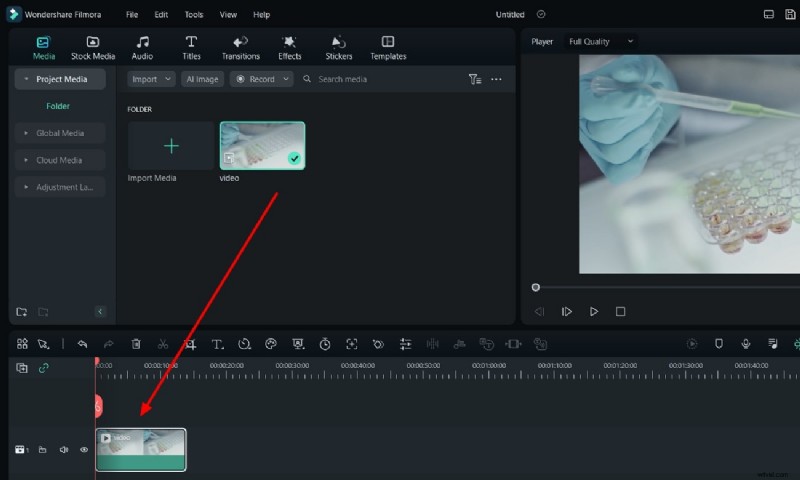The image size is (800, 480).
Task: Open the media filter and sort options
Action: click(474, 79)
